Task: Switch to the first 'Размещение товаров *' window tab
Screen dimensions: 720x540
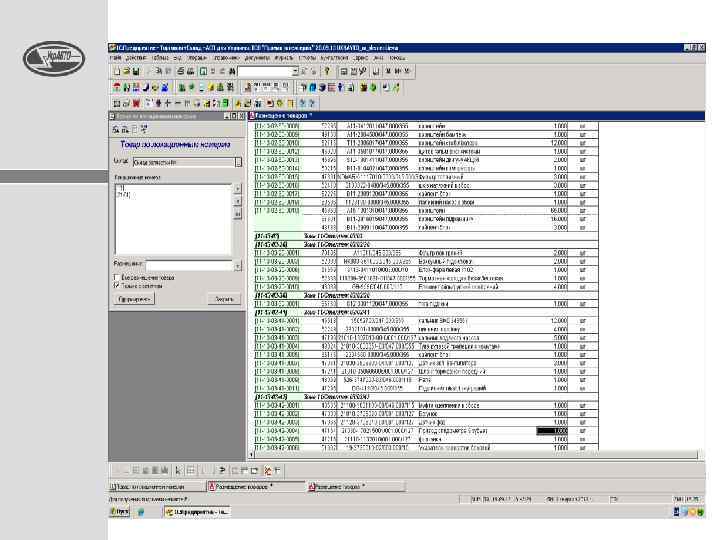Action: click(x=256, y=486)
